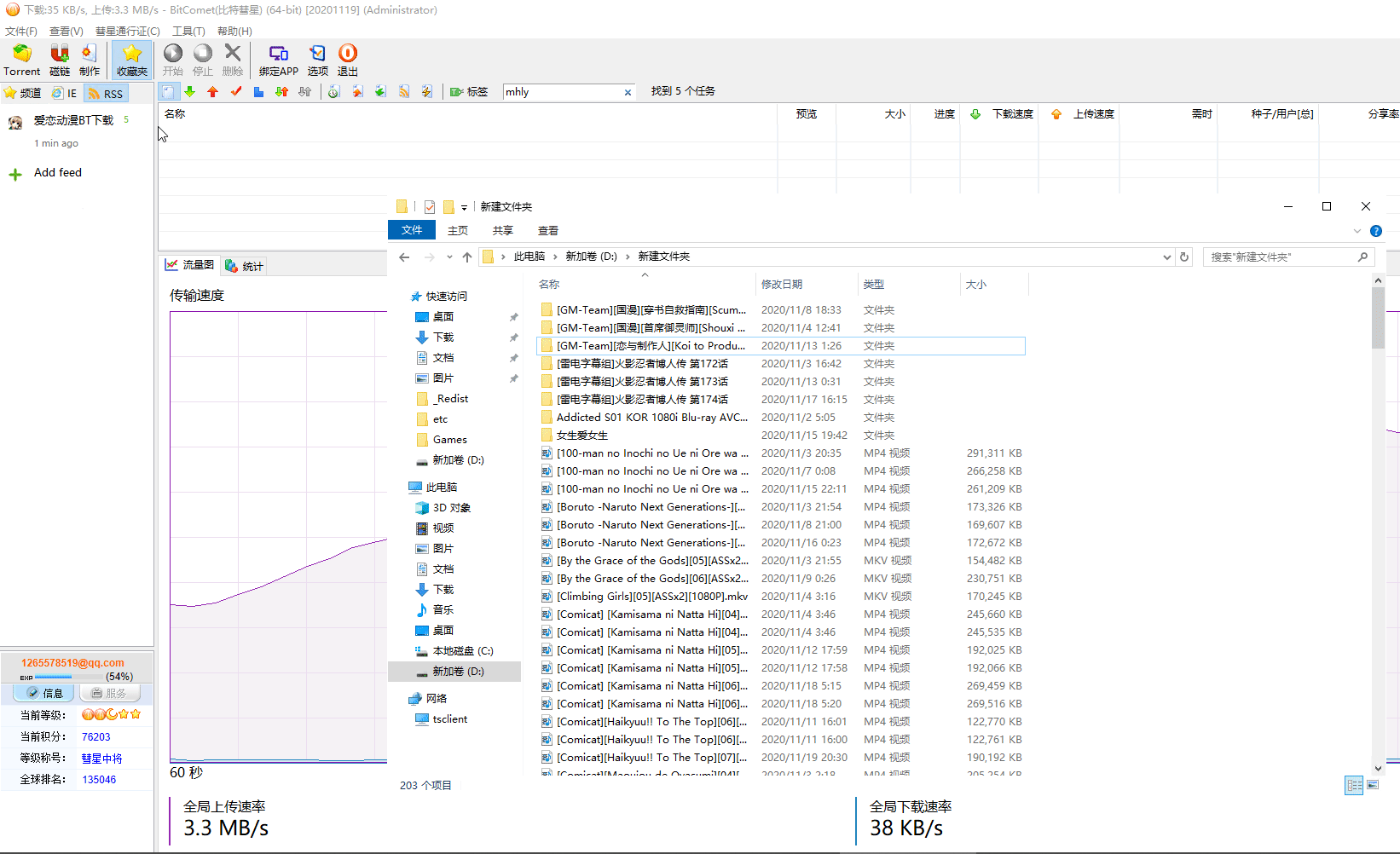Filter by downloading tasks green arrow

pos(190,91)
